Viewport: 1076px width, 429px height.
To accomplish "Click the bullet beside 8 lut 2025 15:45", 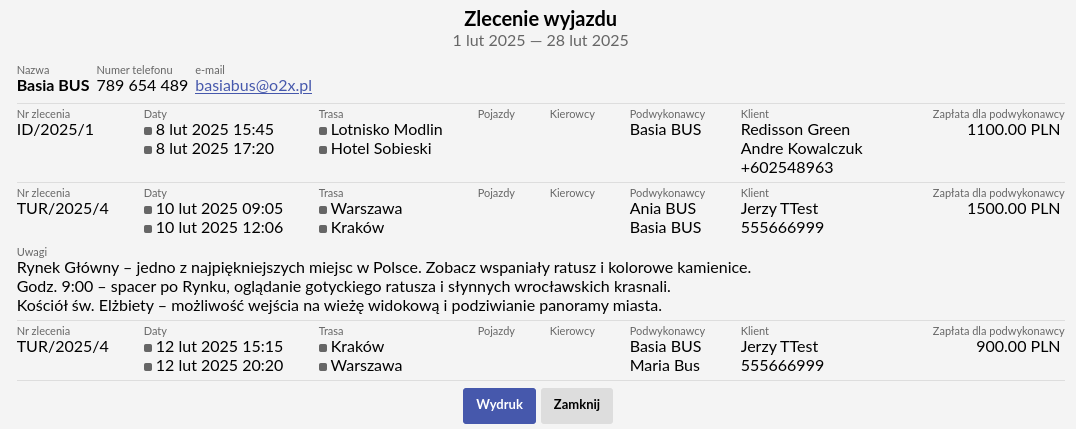I will pos(148,130).
